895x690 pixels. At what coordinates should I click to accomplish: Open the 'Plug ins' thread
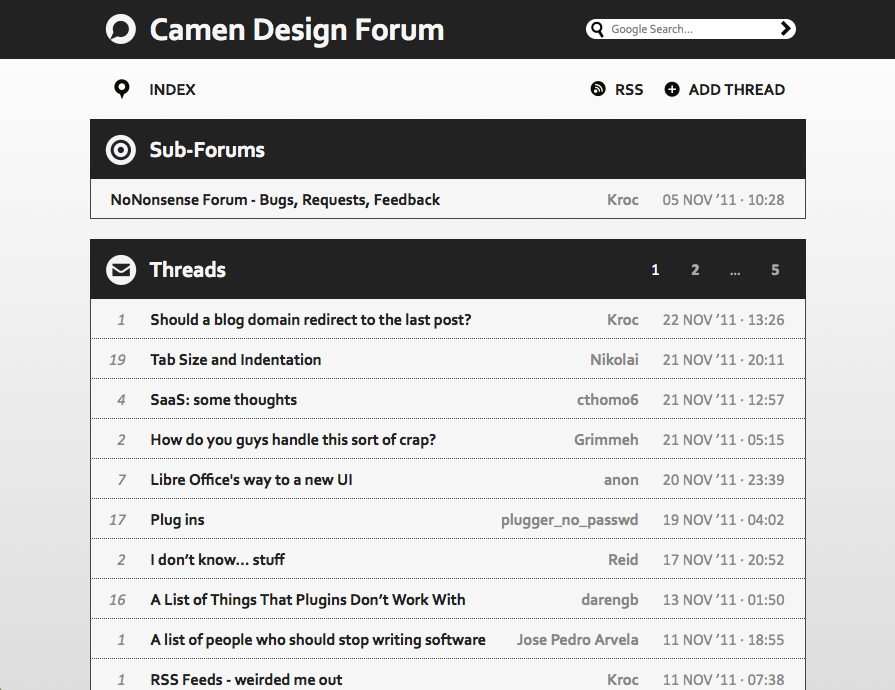coord(178,520)
